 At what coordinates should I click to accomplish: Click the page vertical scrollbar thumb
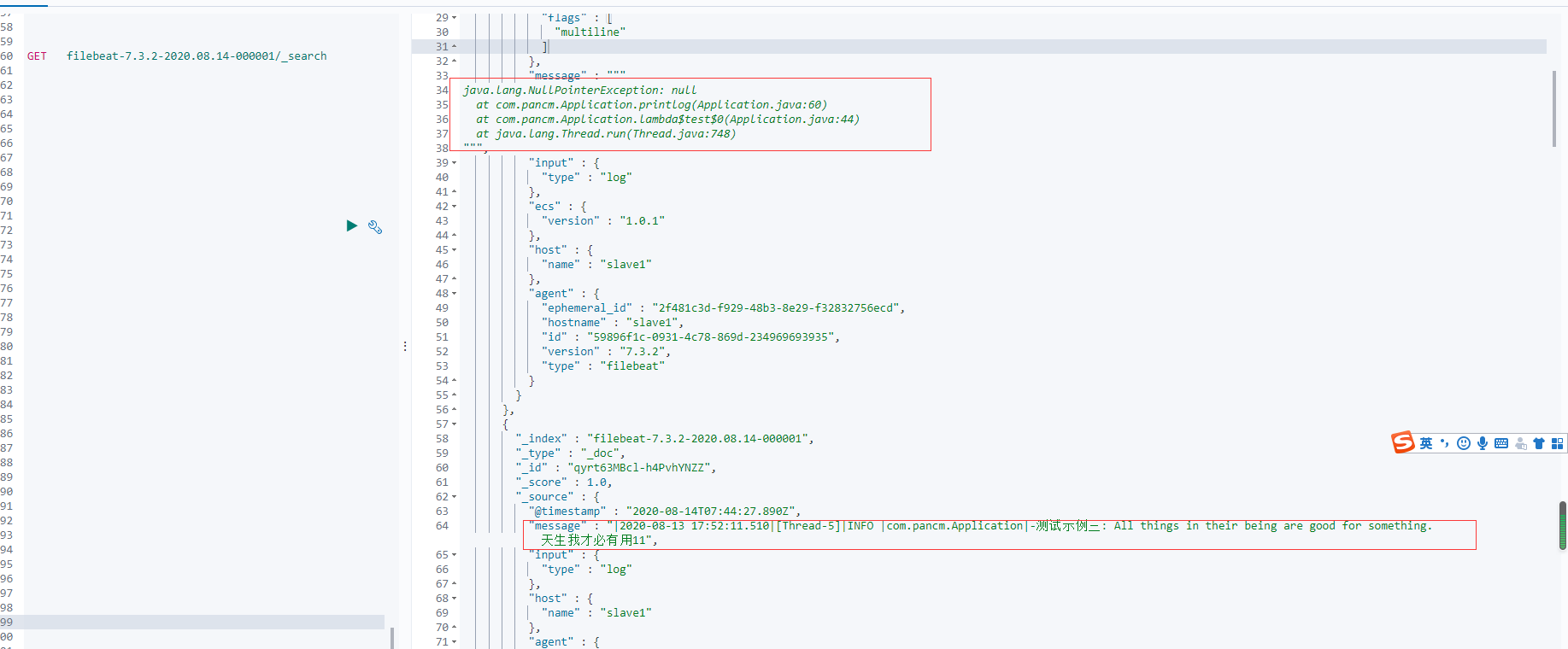pyautogui.click(x=1563, y=525)
